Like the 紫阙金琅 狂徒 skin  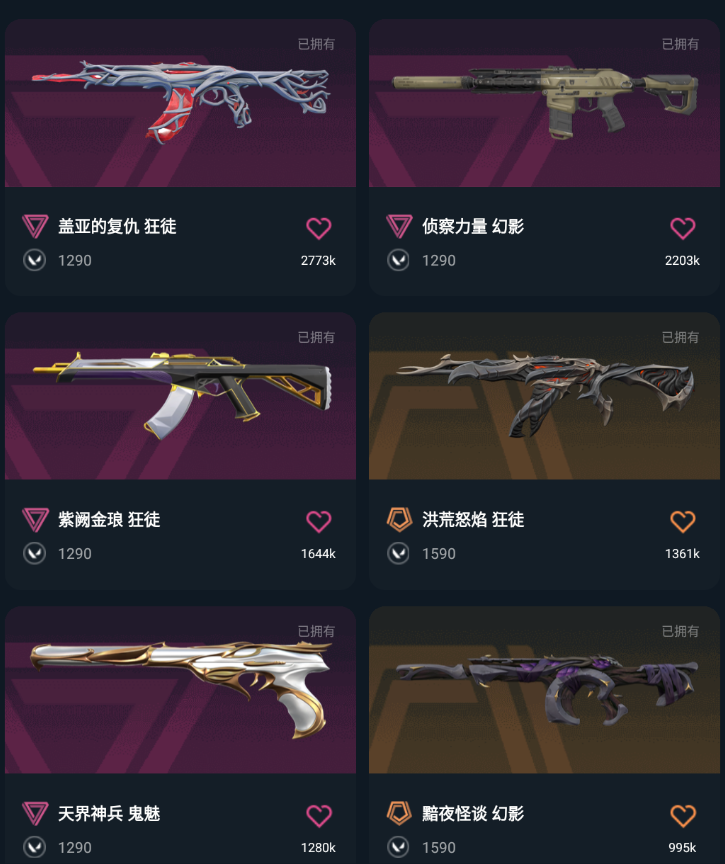(x=318, y=521)
